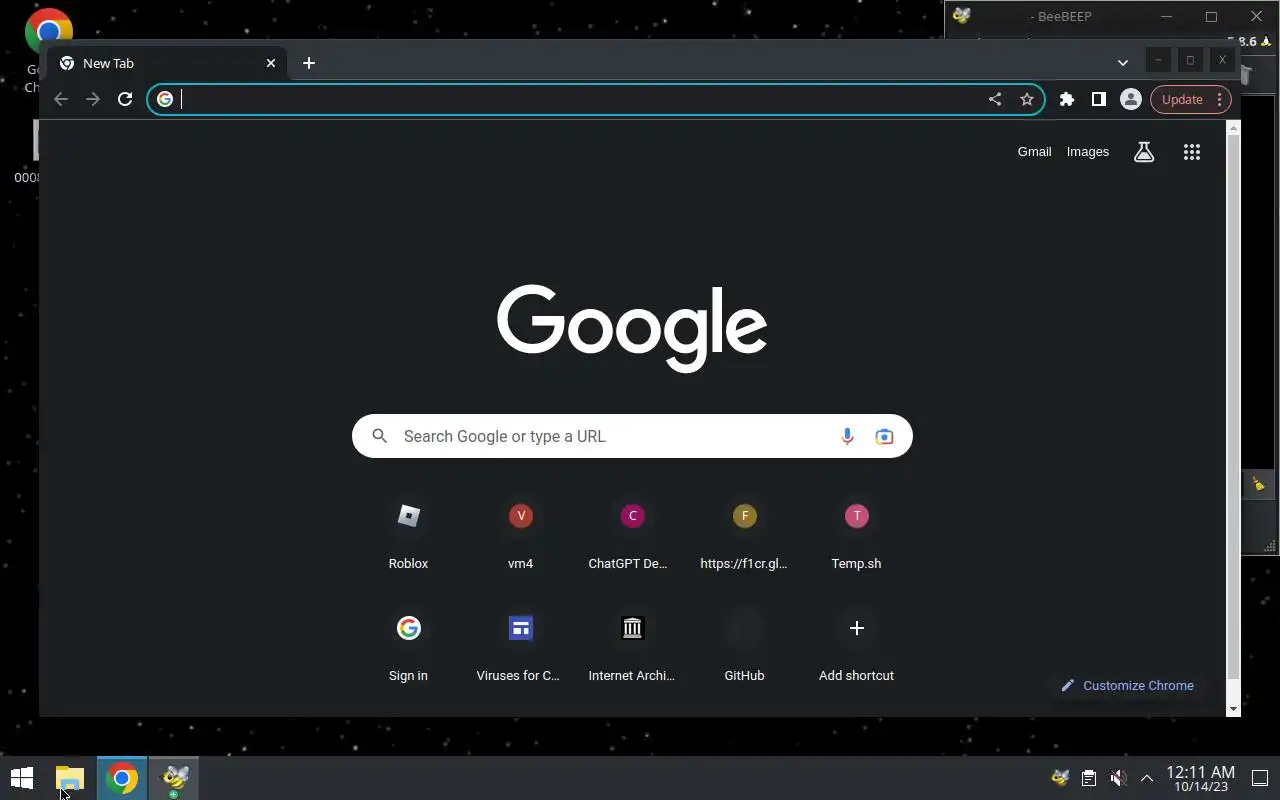
Task: Open the Temp.sh shortcut
Action: pos(856,536)
